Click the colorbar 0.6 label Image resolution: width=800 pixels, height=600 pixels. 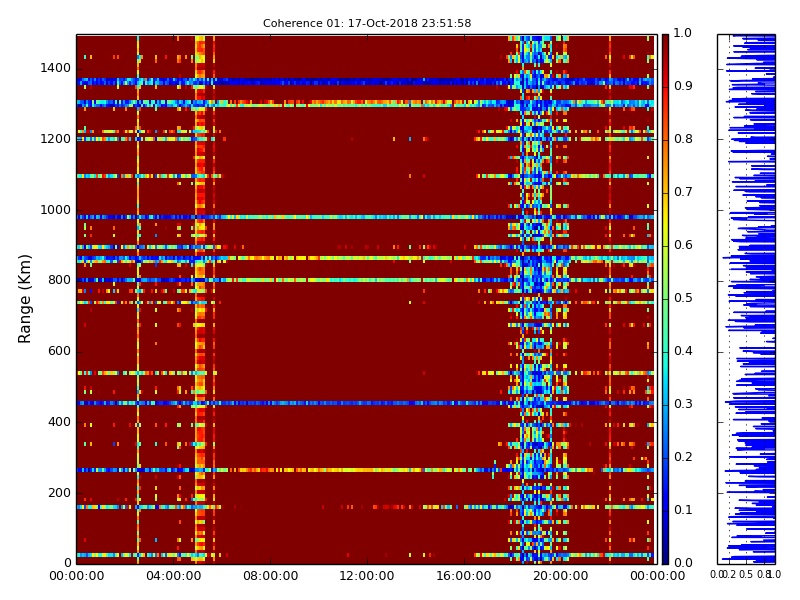(x=683, y=245)
